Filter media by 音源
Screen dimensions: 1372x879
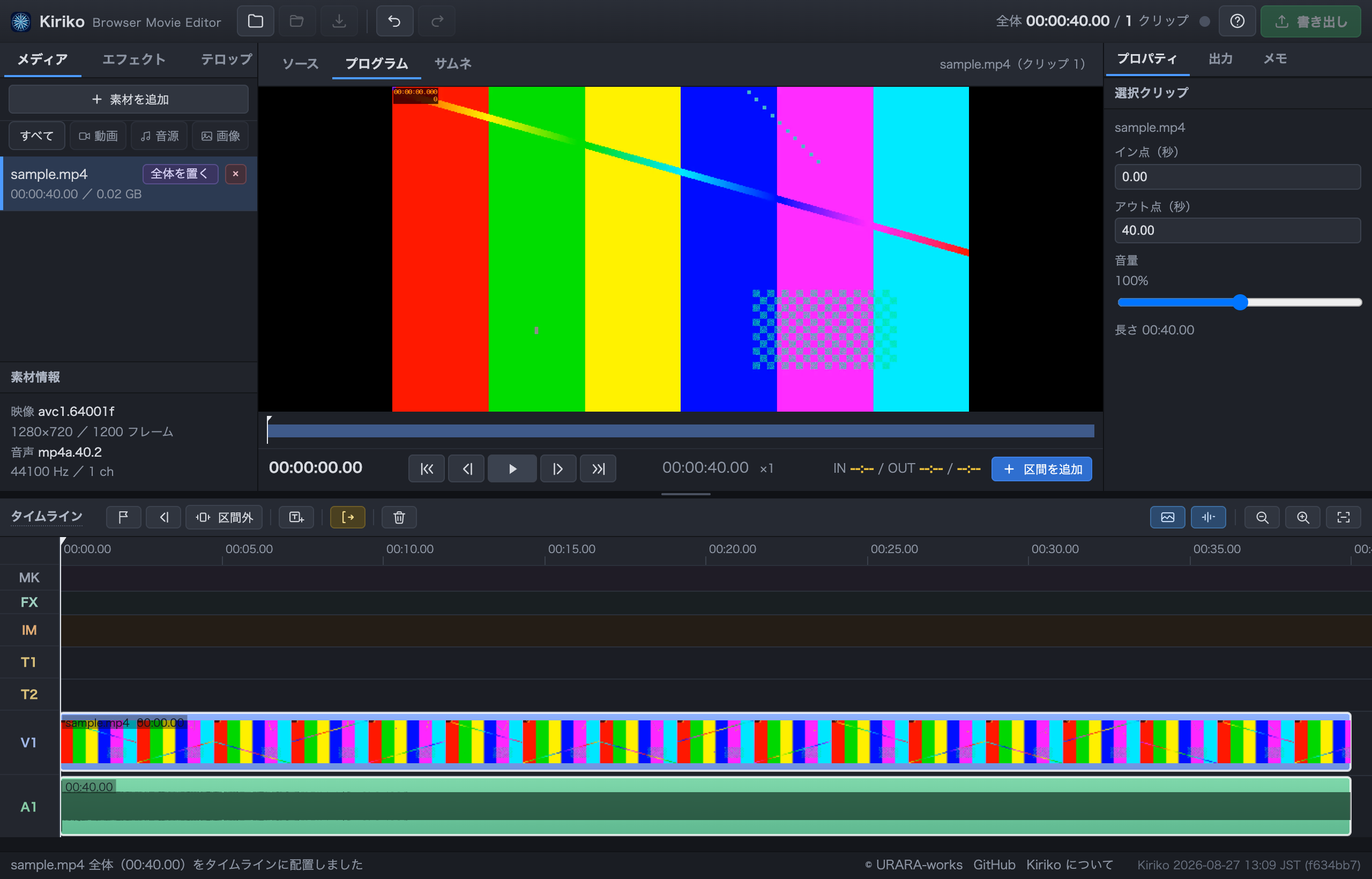click(x=159, y=136)
